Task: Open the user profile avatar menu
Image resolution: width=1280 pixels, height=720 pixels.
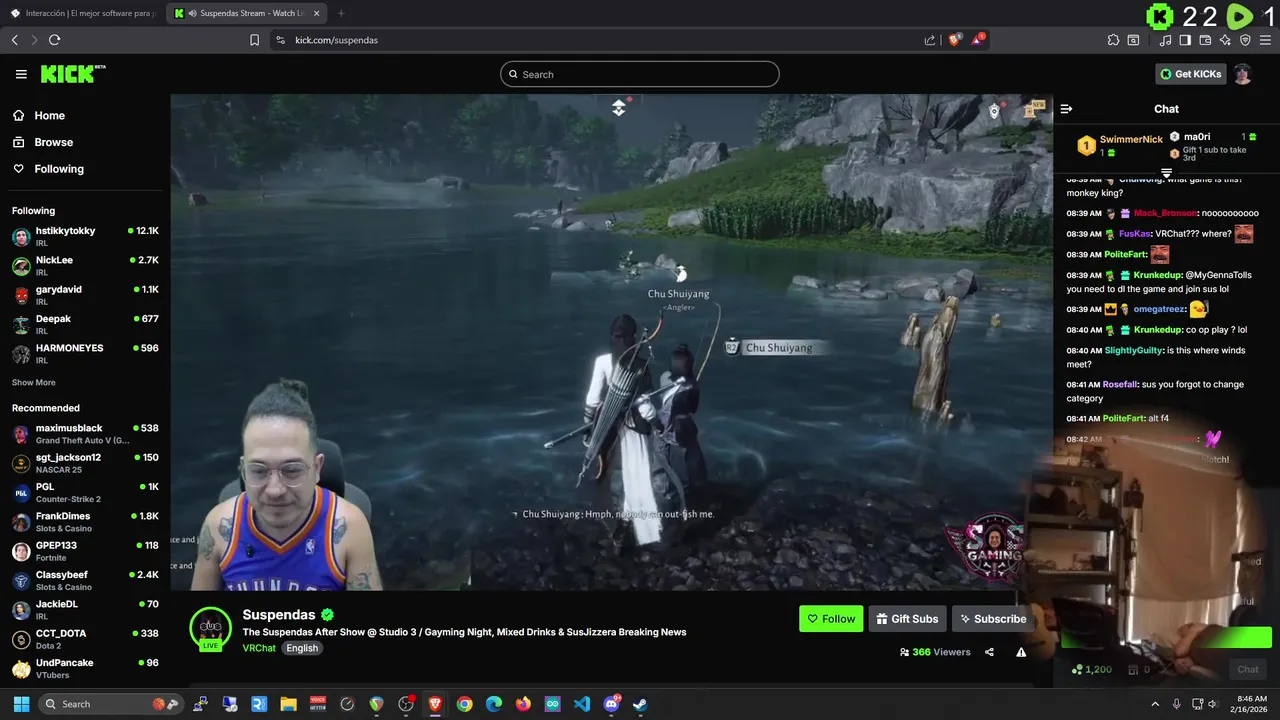Action: click(x=1242, y=74)
